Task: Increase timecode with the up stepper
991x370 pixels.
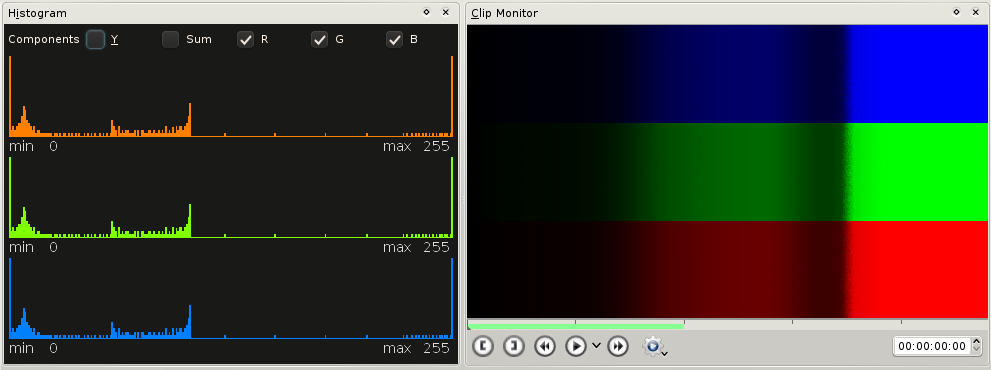Action: pyautogui.click(x=976, y=342)
